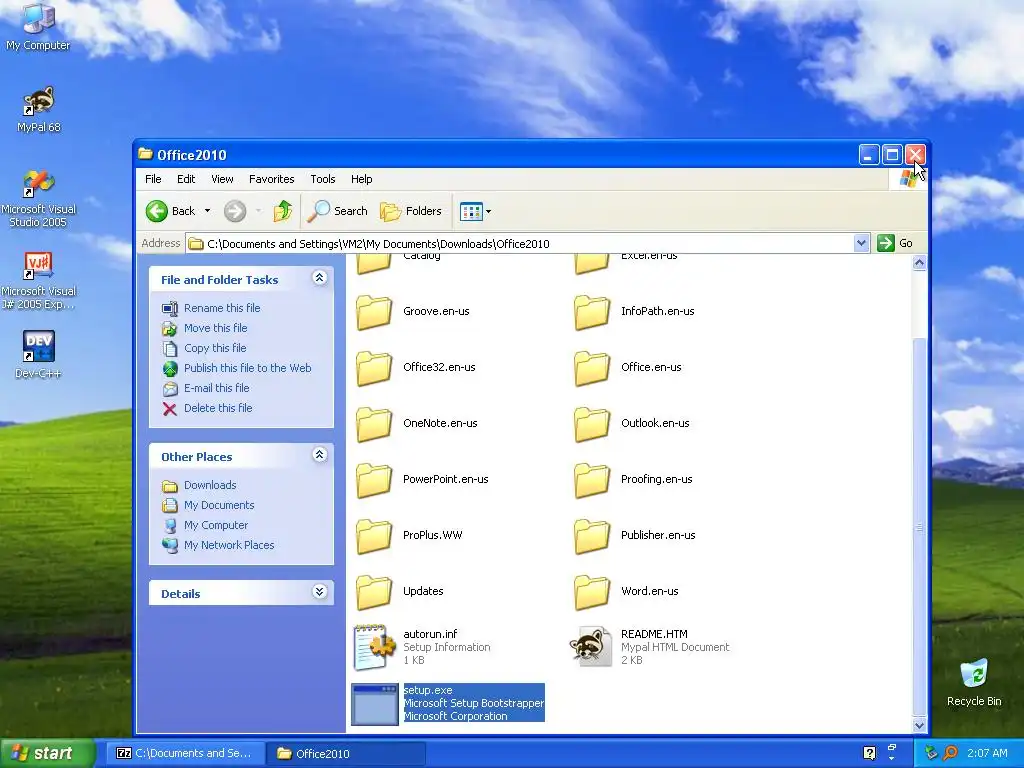Image resolution: width=1024 pixels, height=768 pixels.
Task: Expand the Details panel
Action: (319, 592)
